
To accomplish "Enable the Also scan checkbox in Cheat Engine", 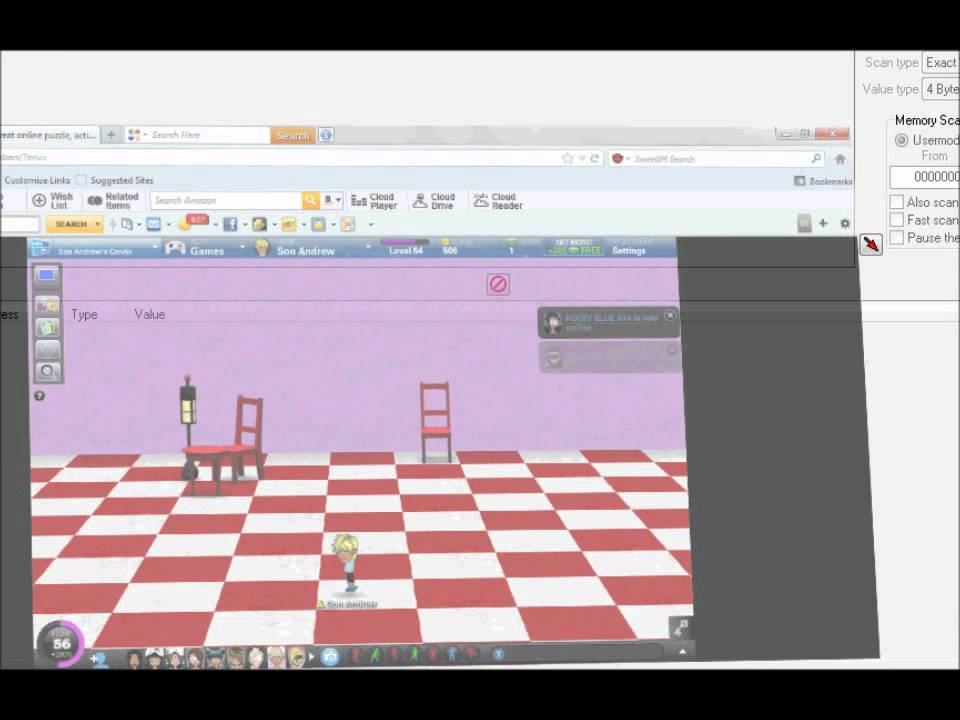I will click(x=897, y=202).
